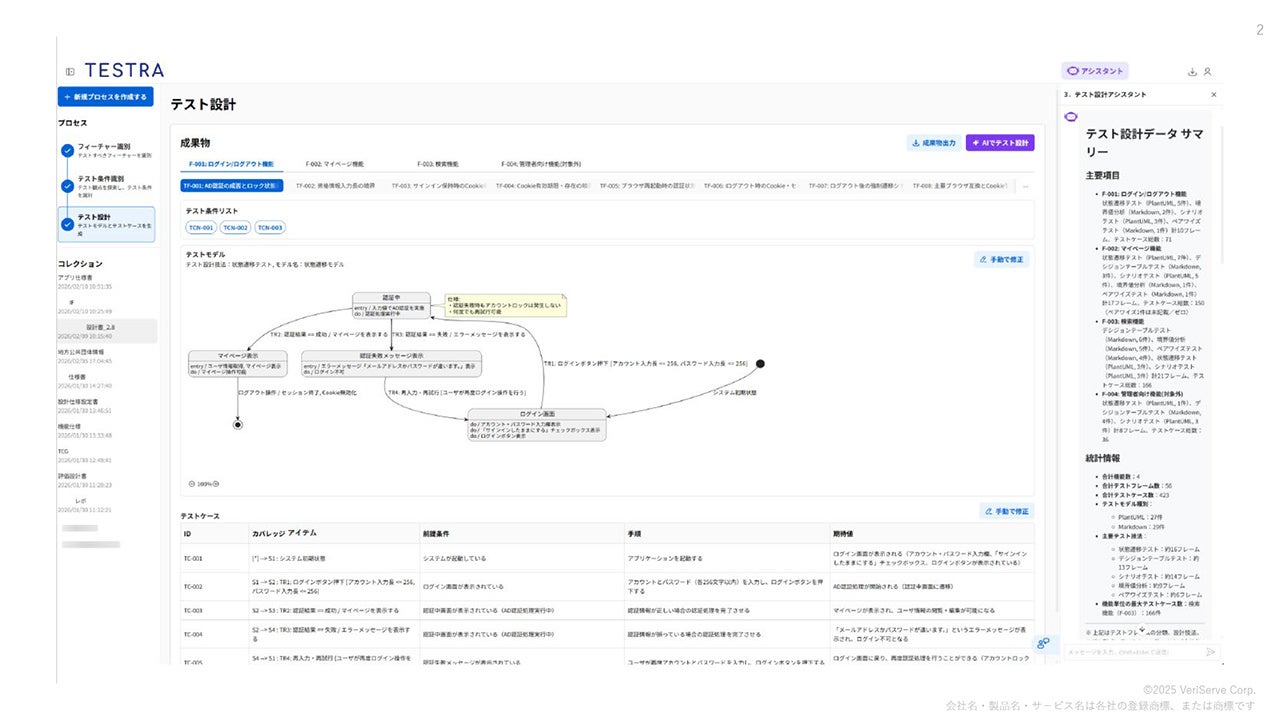
Task: Click 手動で修正 for the test cases
Action: [1005, 511]
